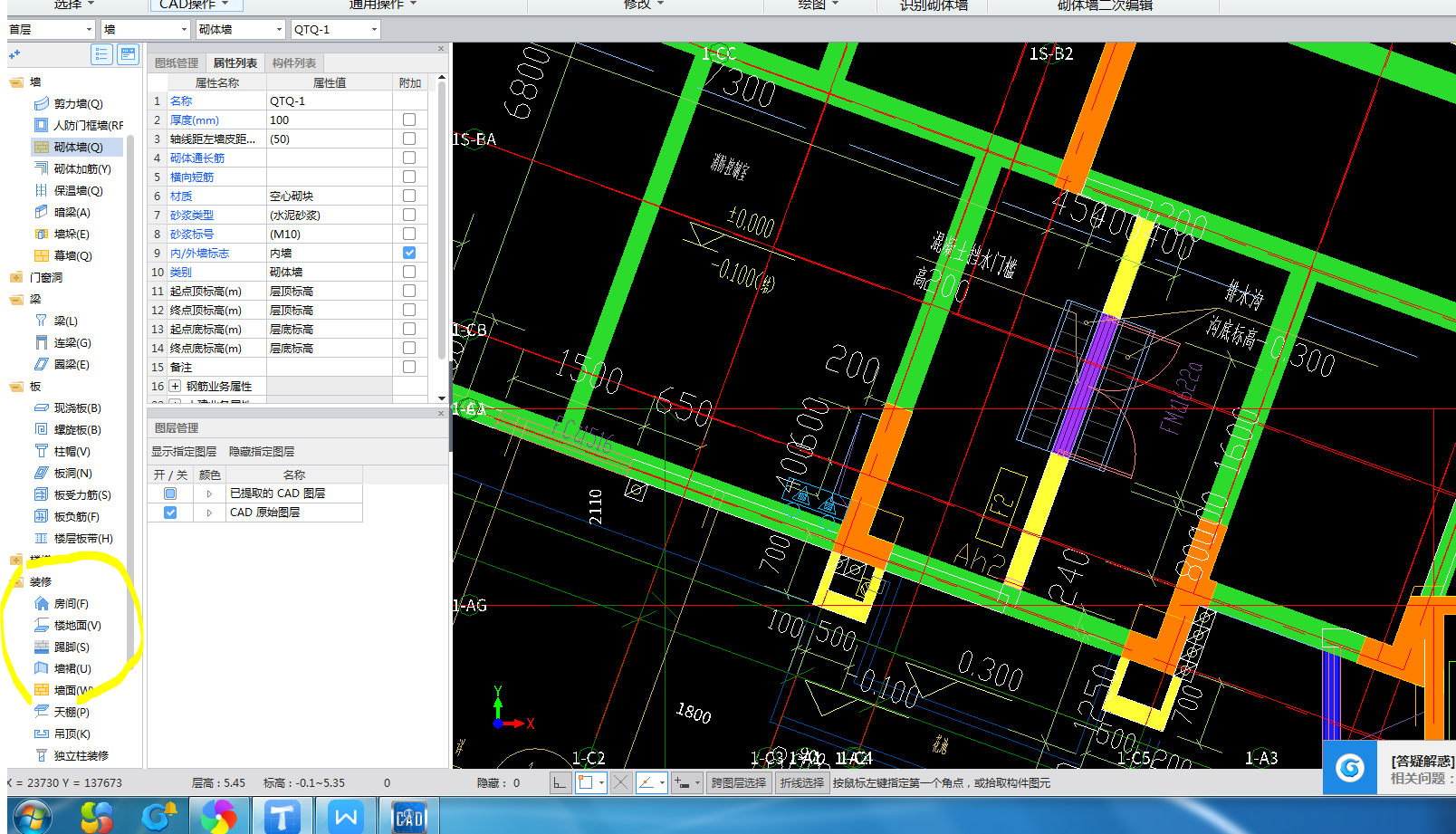Tick 附加 checkbox for 材质 row

[409, 196]
